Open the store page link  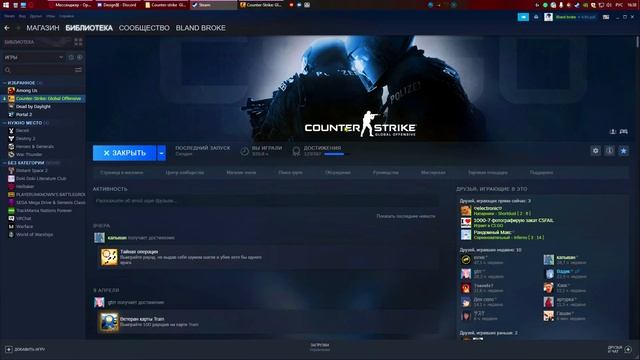[x=122, y=173]
